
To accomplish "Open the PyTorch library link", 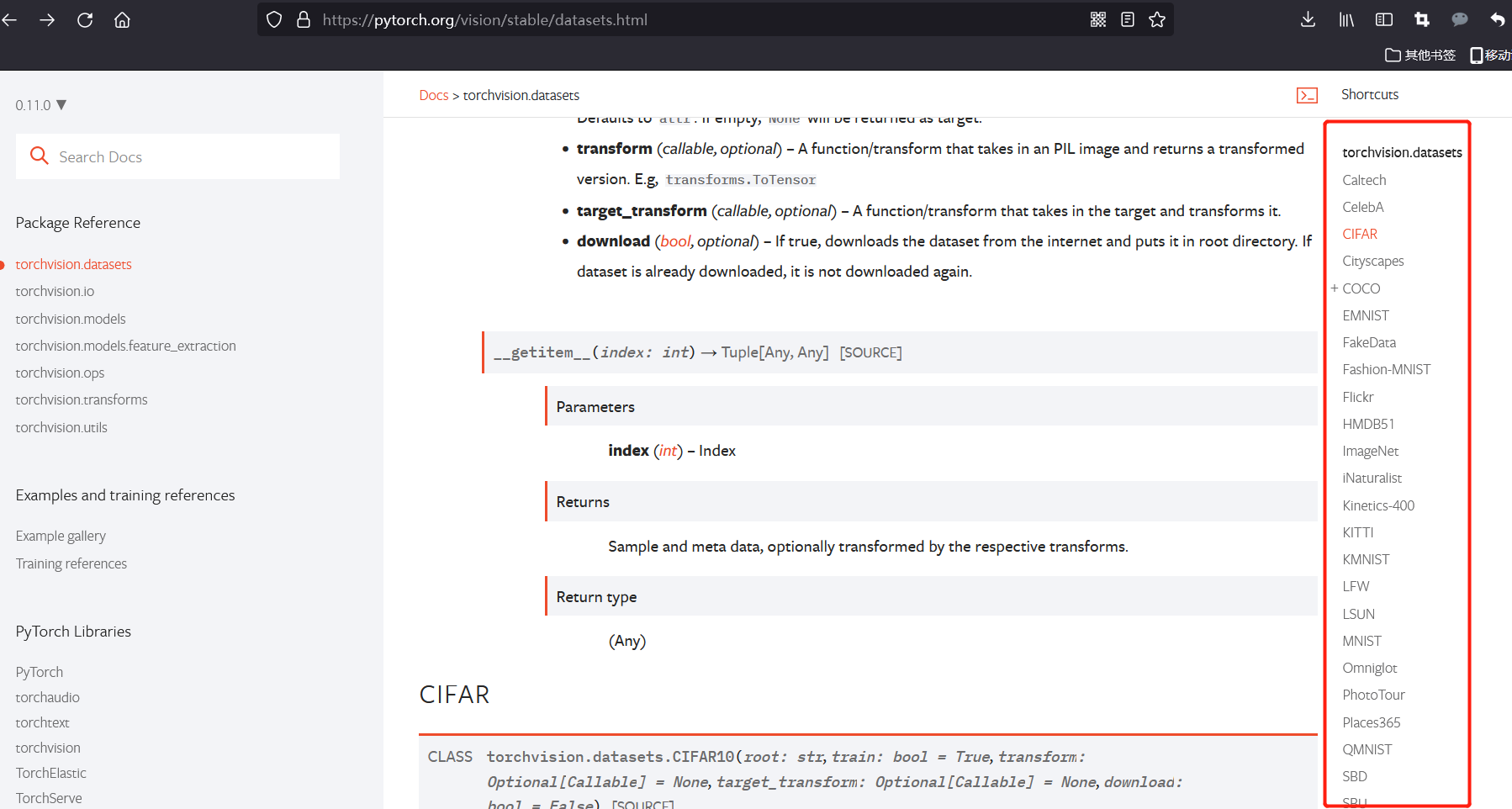I will (x=40, y=672).
